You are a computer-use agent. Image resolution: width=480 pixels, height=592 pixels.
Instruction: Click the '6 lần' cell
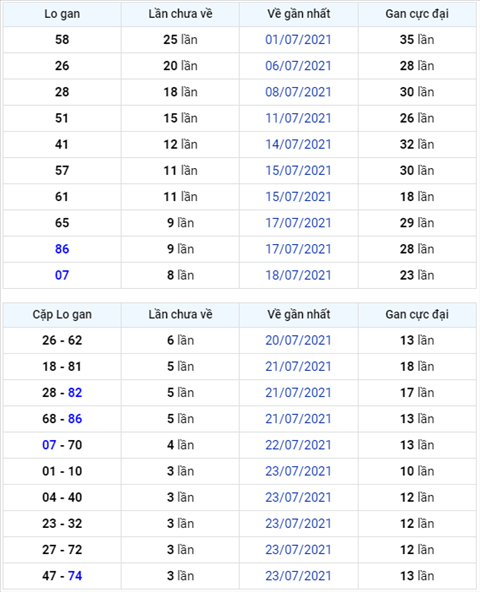180,340
